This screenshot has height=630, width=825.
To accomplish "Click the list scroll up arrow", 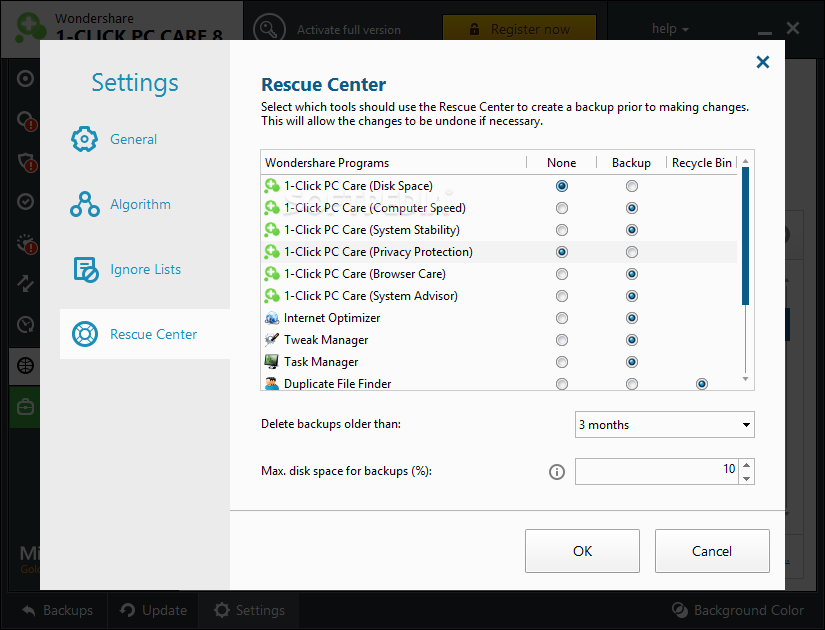I will [x=745, y=161].
